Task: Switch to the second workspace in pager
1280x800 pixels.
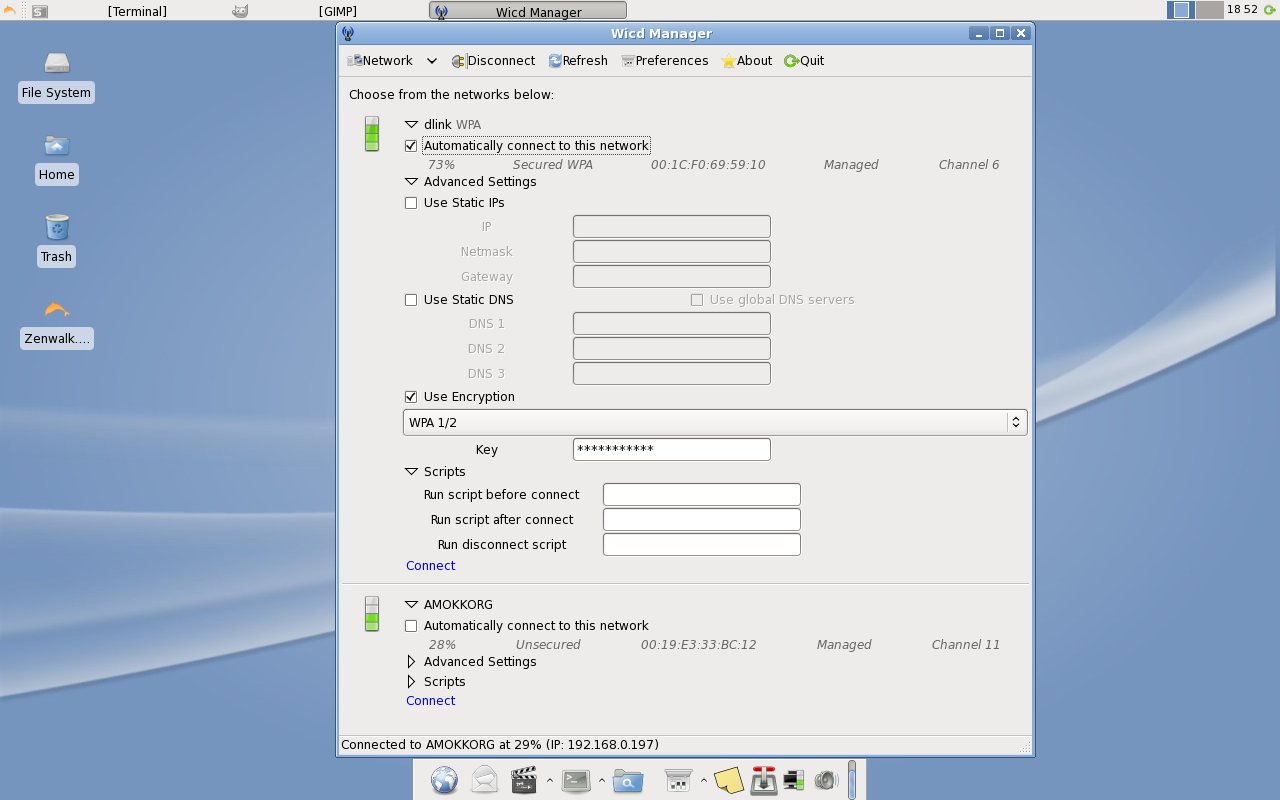Action: click(x=1210, y=10)
